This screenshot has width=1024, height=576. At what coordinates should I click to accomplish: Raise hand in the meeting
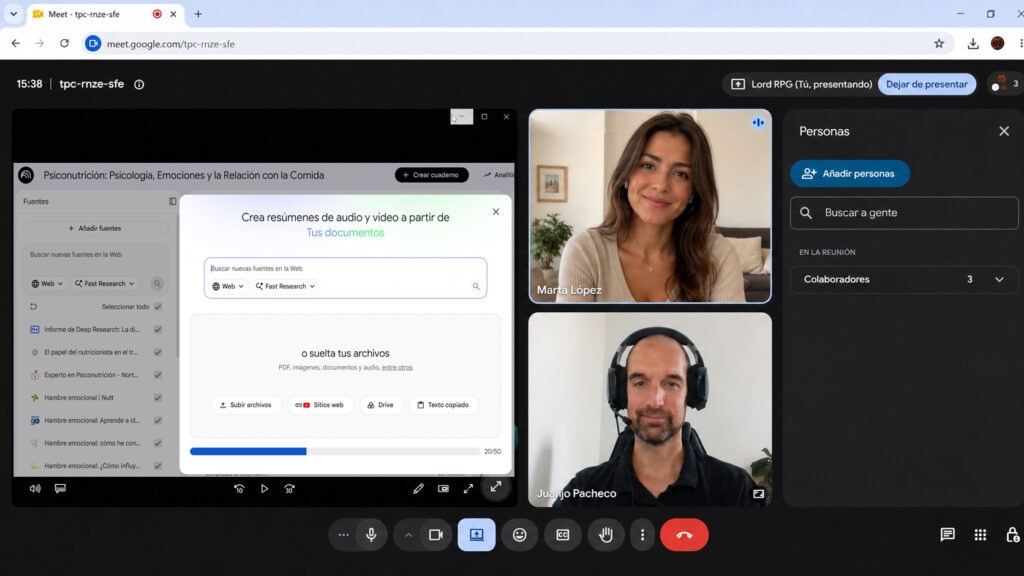pos(605,535)
